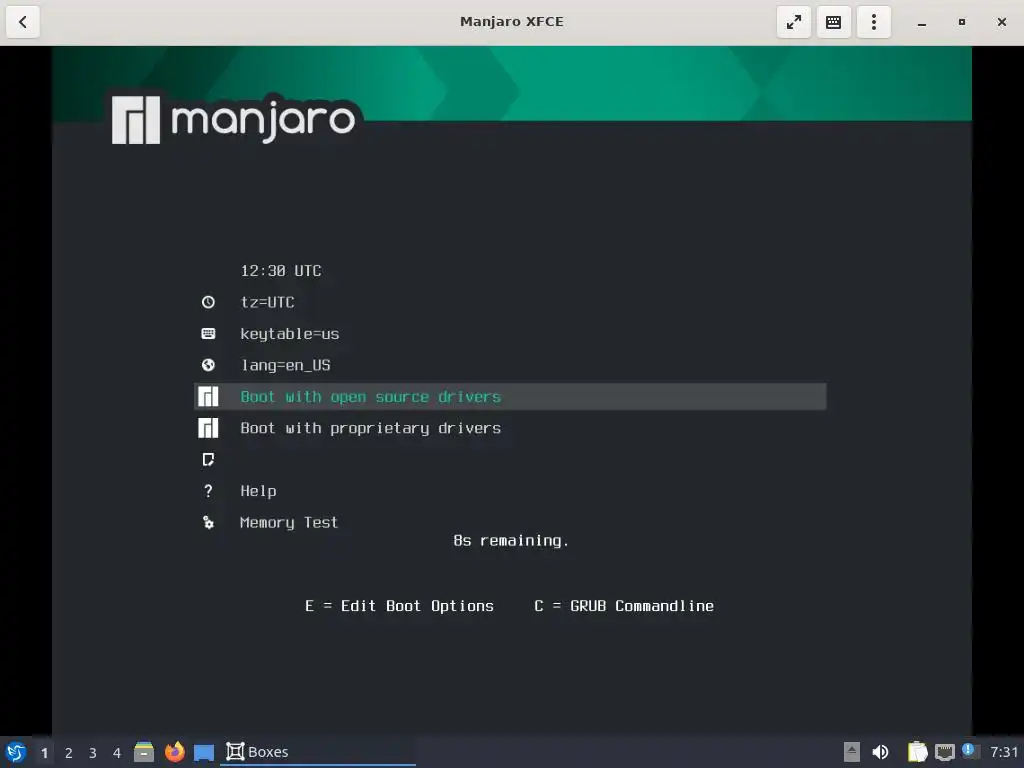Launch Firefox from the taskbar

pyautogui.click(x=174, y=752)
